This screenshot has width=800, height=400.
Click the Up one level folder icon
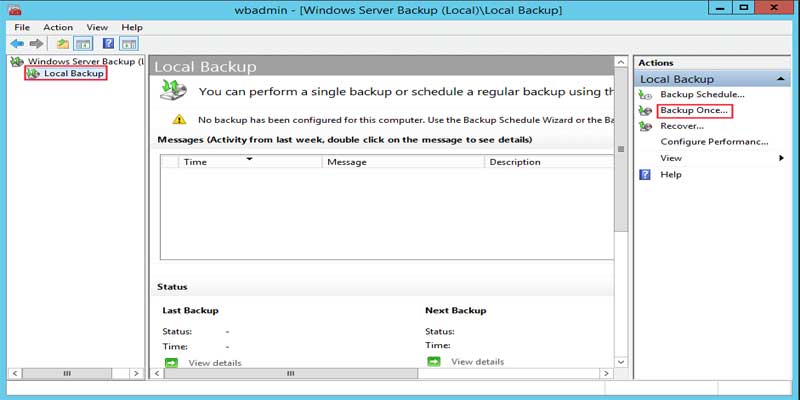(x=63, y=44)
